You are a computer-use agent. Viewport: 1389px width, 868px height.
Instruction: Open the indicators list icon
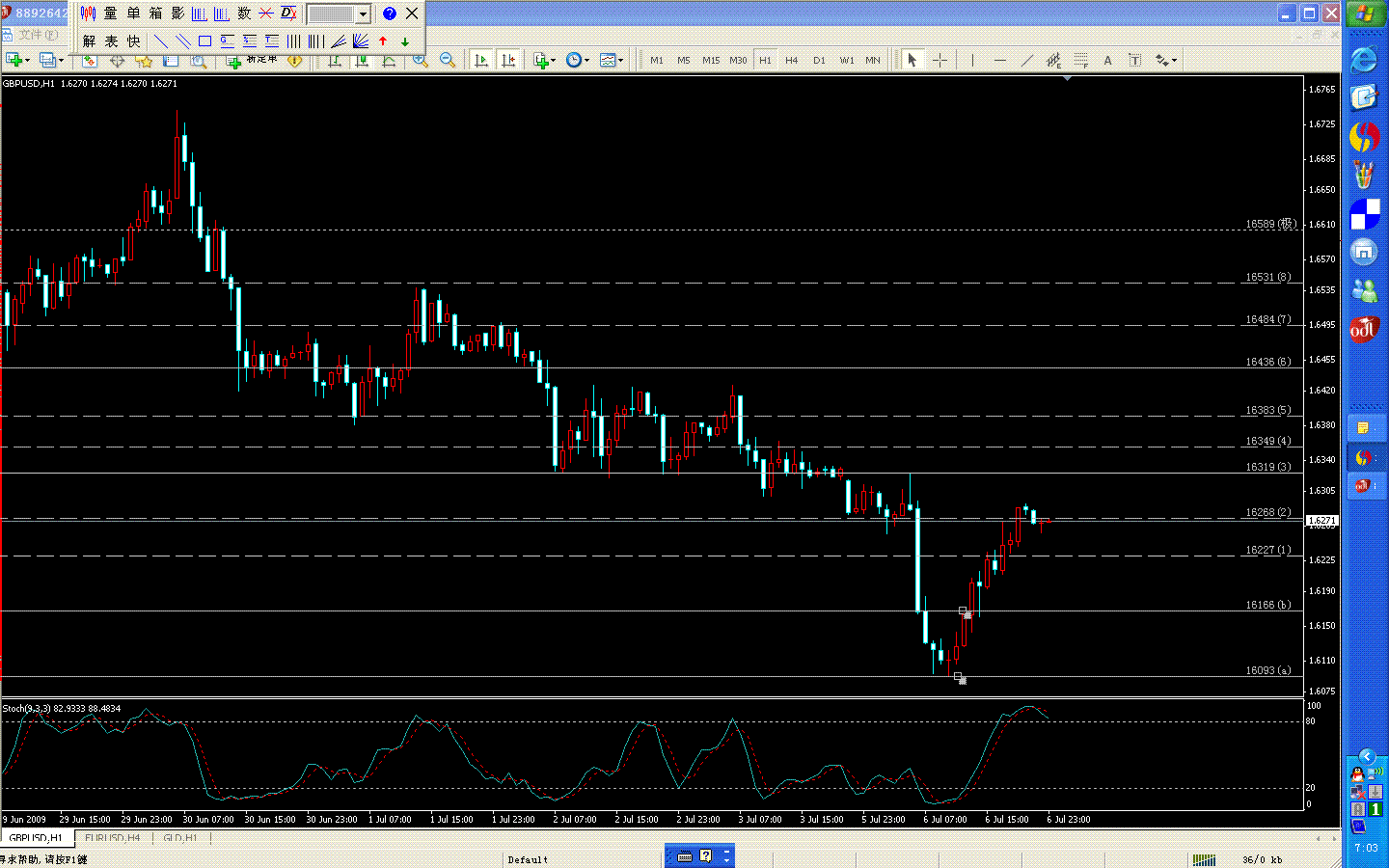[541, 60]
